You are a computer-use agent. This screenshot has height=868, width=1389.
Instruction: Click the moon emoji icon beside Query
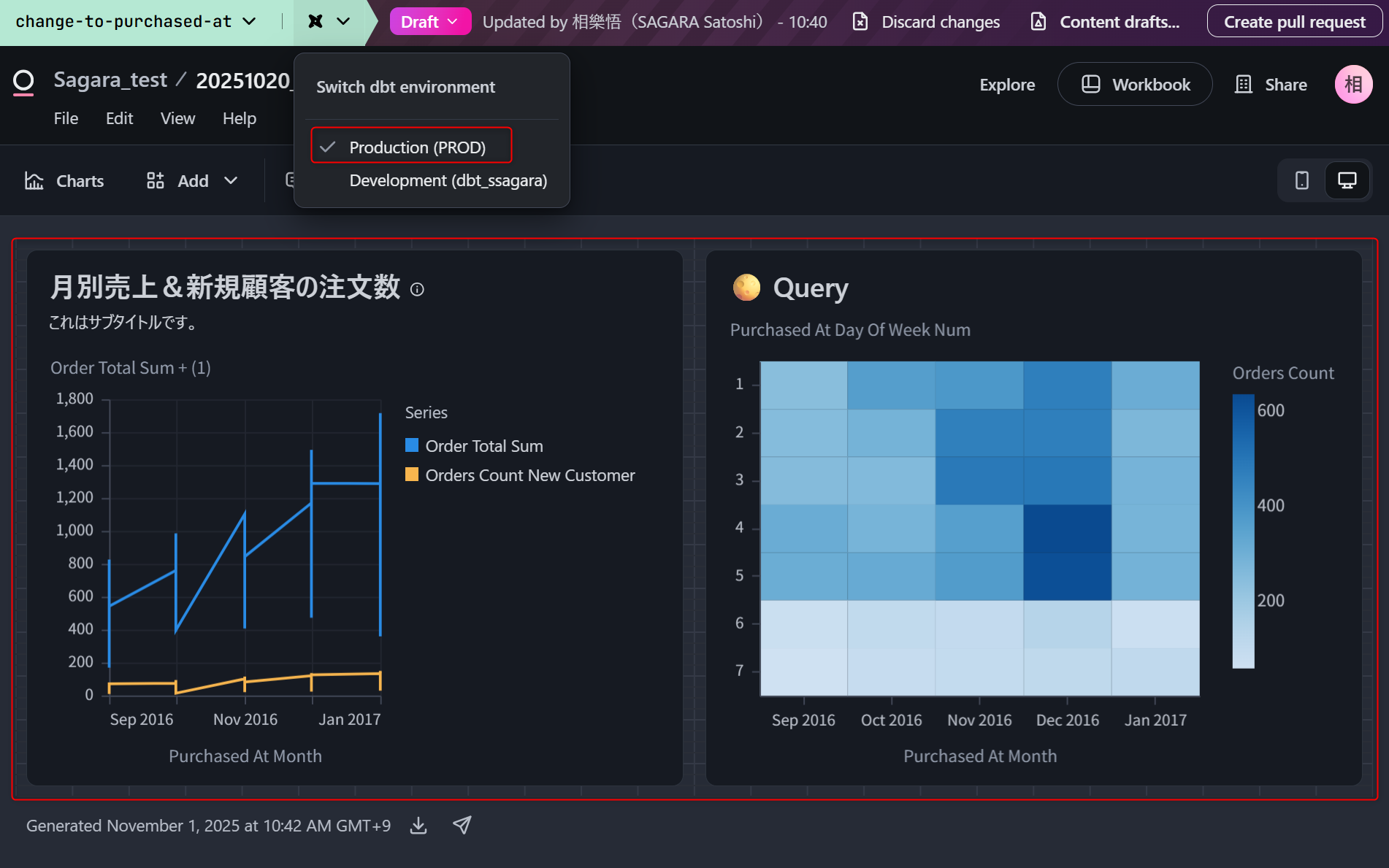746,288
